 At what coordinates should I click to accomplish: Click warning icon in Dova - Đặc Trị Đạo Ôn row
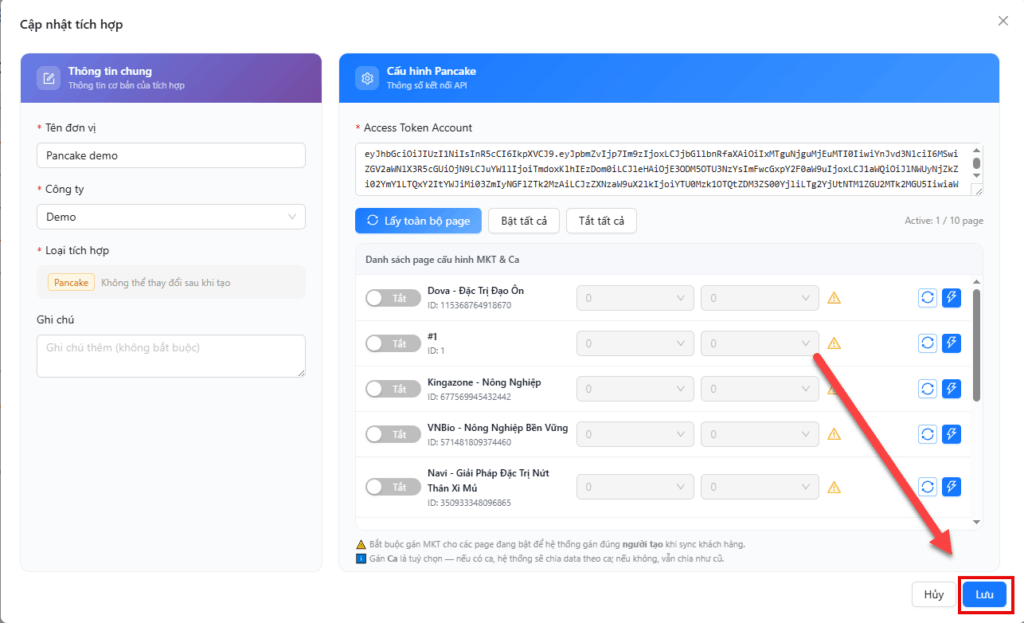834,298
